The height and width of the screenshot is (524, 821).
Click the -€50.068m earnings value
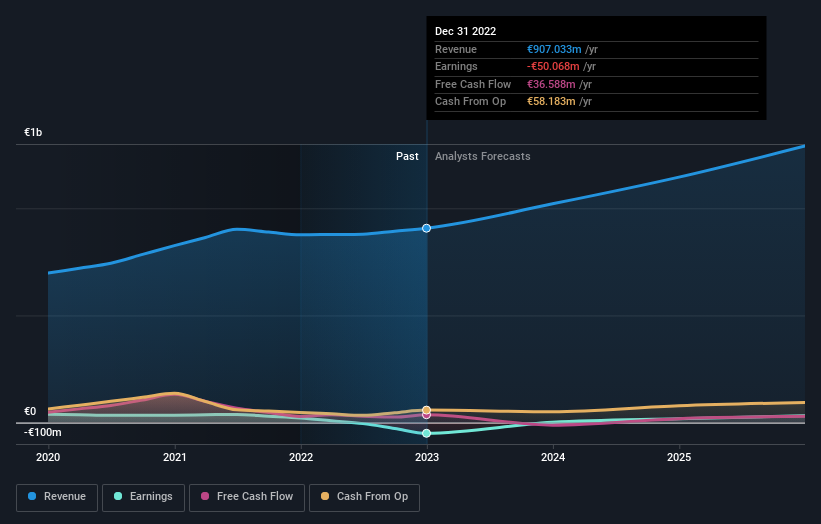[x=553, y=66]
